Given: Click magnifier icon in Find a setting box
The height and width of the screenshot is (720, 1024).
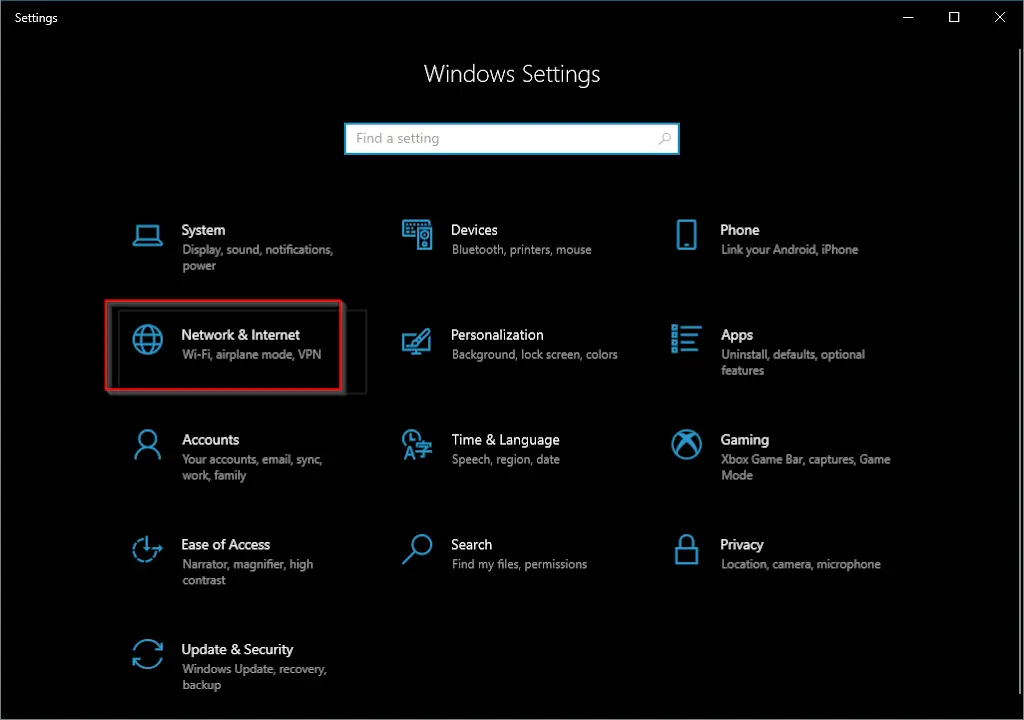Looking at the screenshot, I should [x=664, y=139].
